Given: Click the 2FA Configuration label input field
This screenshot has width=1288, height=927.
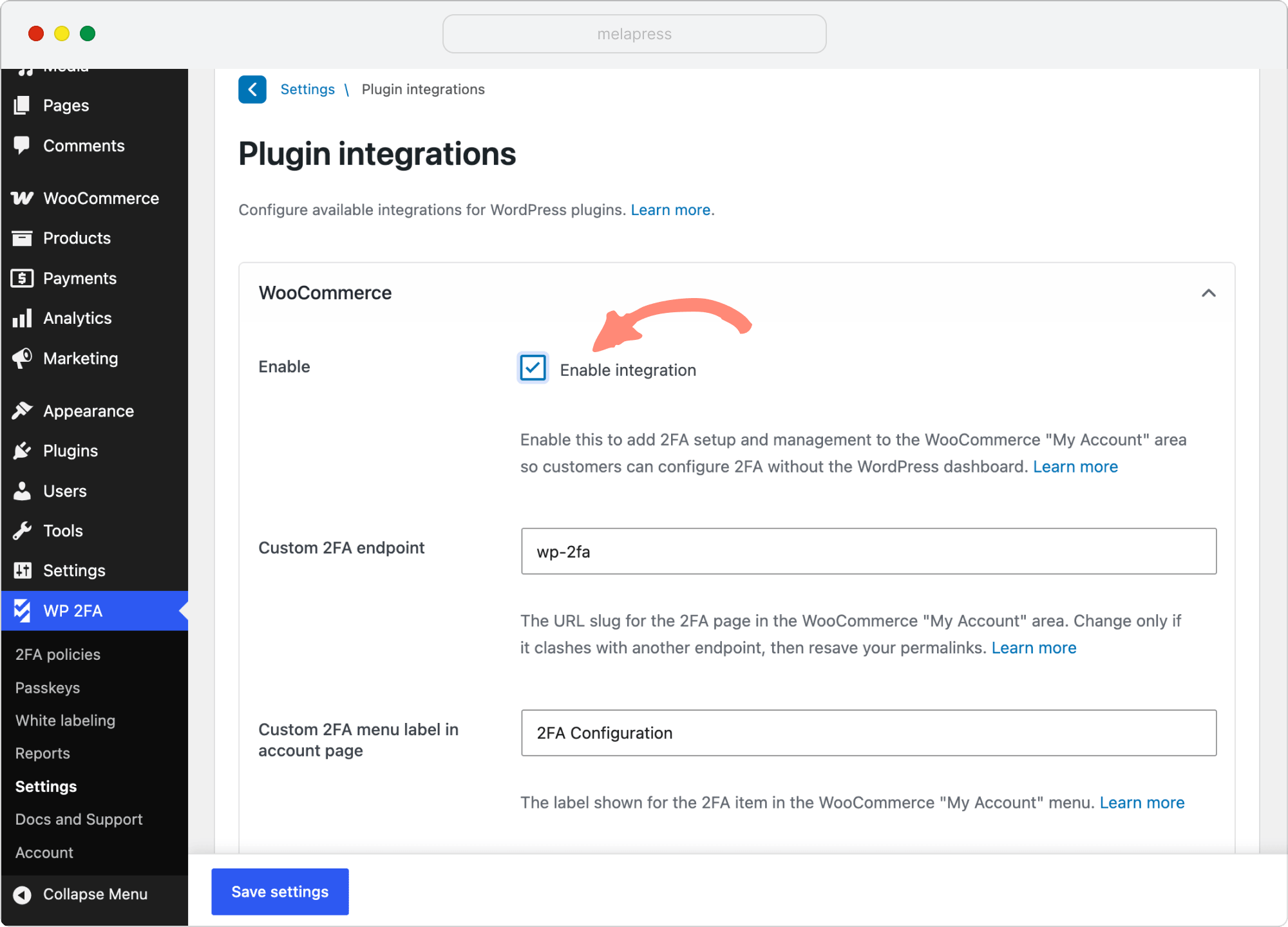Looking at the screenshot, I should click(869, 733).
